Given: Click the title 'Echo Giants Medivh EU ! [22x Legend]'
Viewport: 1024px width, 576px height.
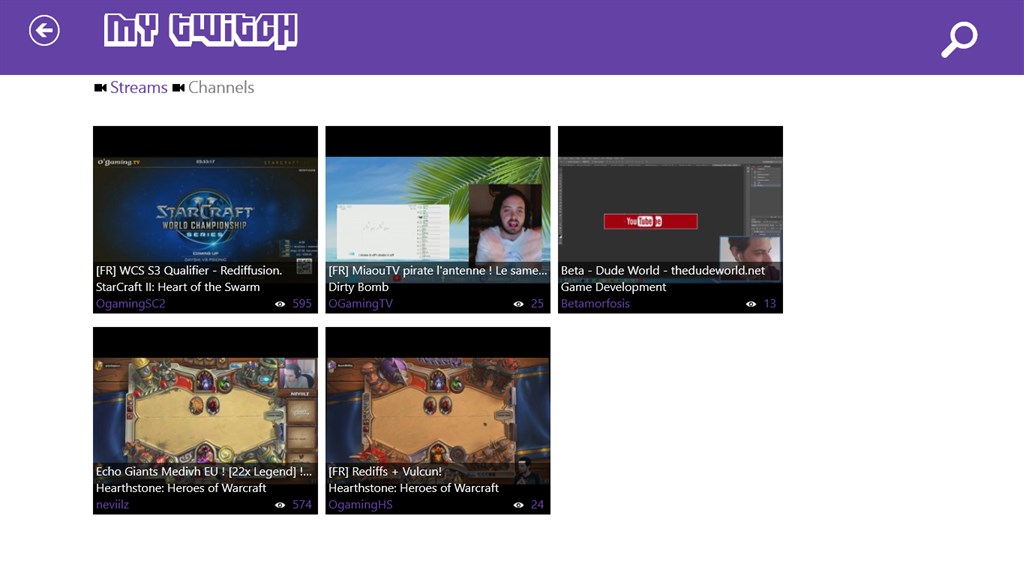Looking at the screenshot, I should [204, 472].
